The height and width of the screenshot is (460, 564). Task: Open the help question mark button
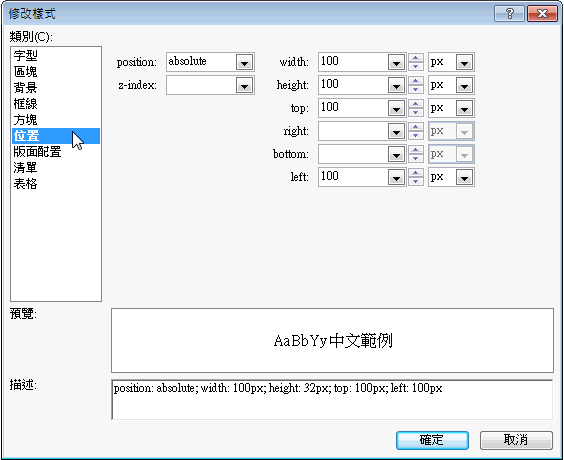coord(509,14)
